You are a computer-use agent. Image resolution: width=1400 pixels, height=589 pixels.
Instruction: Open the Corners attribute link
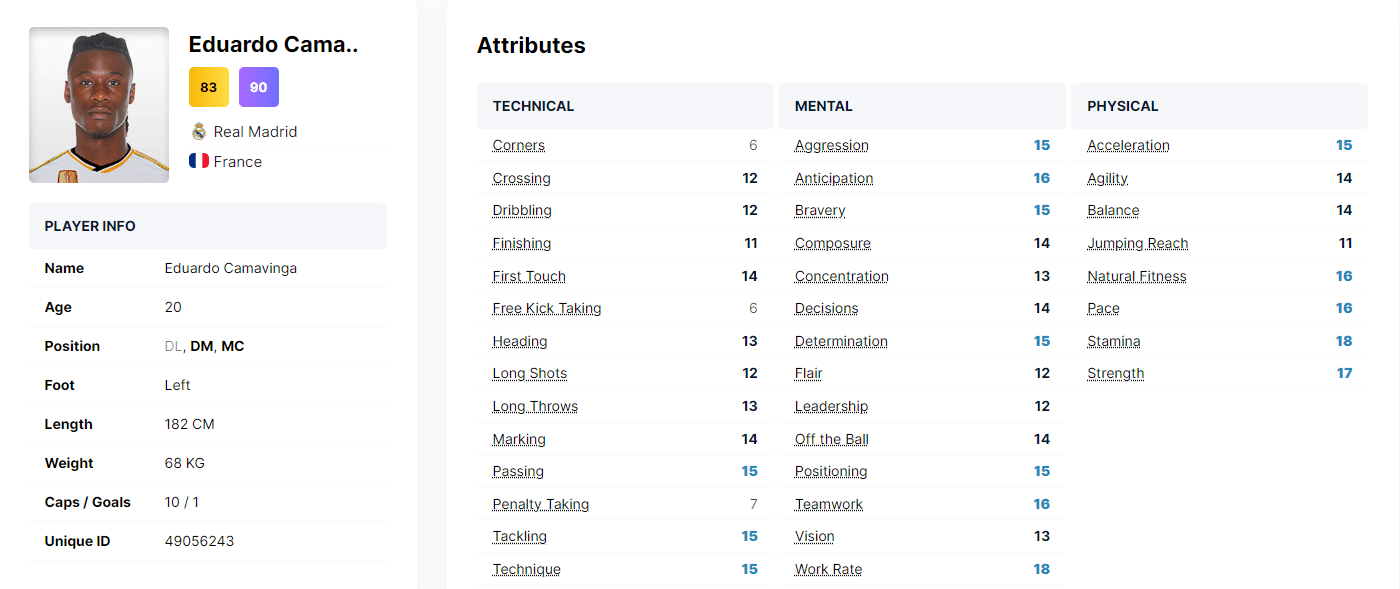(x=518, y=145)
